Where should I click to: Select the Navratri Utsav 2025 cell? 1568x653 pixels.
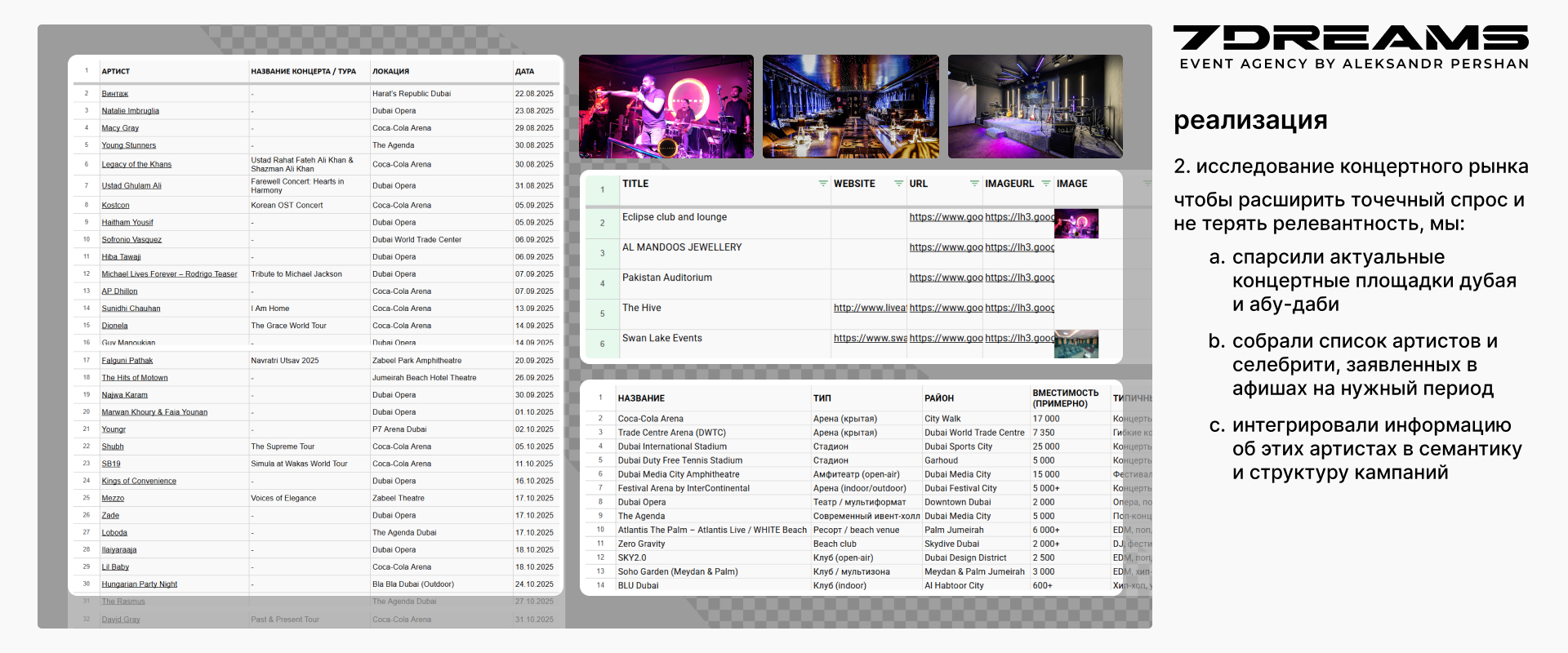[x=309, y=361]
